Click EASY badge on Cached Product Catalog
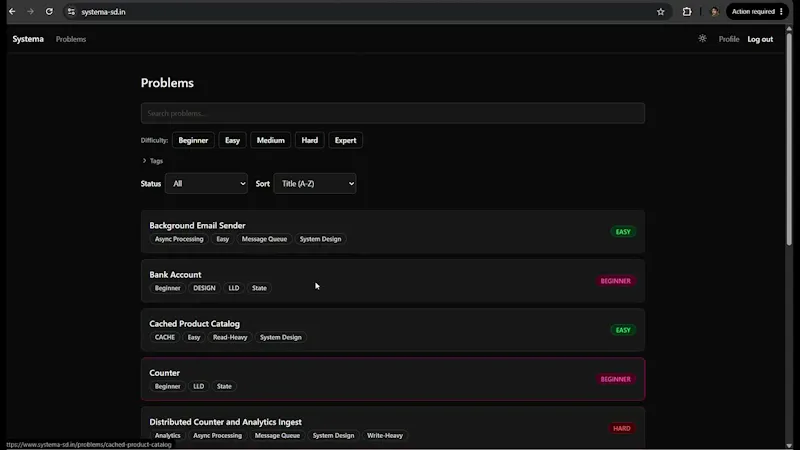 click(x=623, y=330)
